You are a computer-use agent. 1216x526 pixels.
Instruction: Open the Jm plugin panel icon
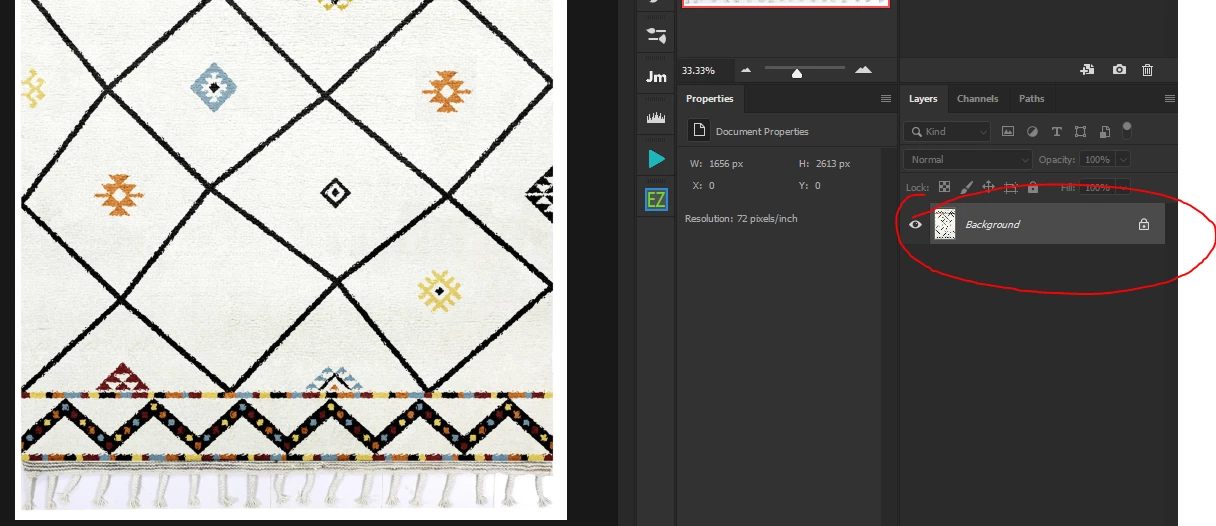656,77
